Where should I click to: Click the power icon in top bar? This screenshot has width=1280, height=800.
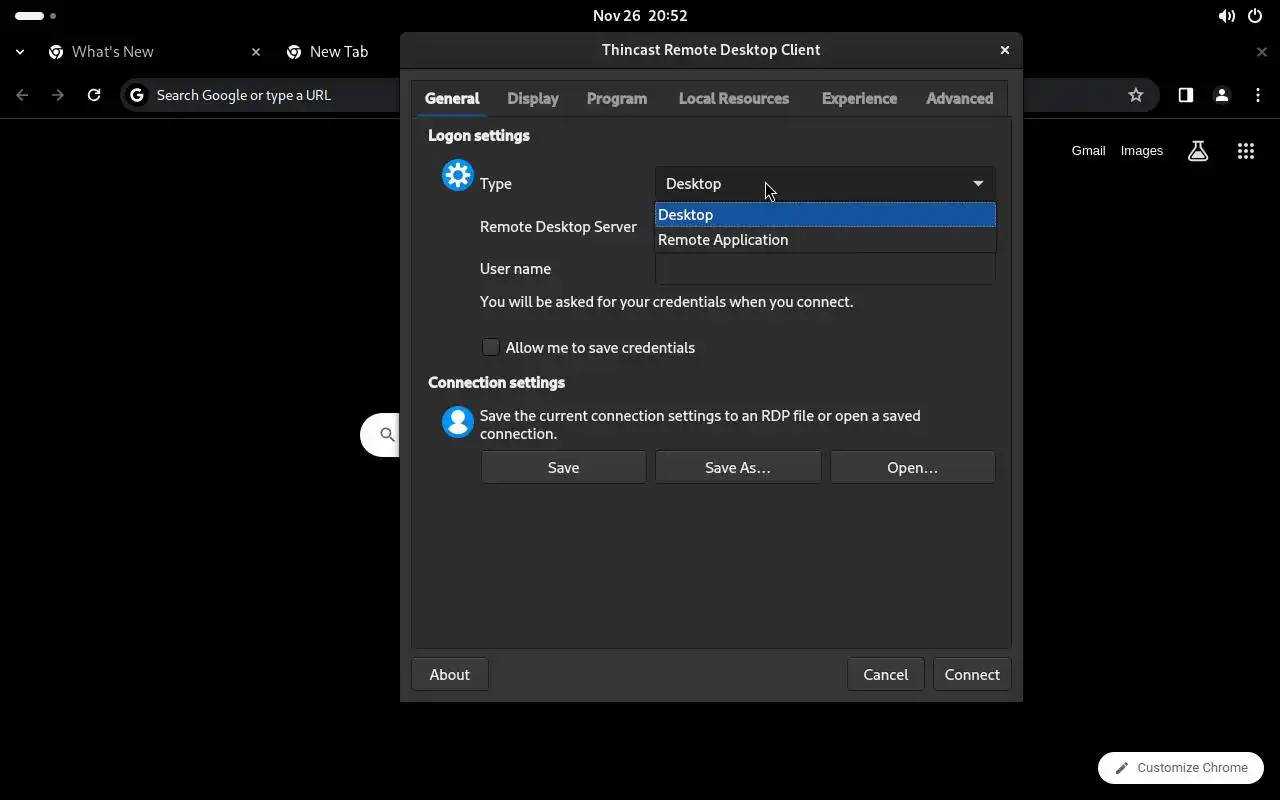point(1255,16)
